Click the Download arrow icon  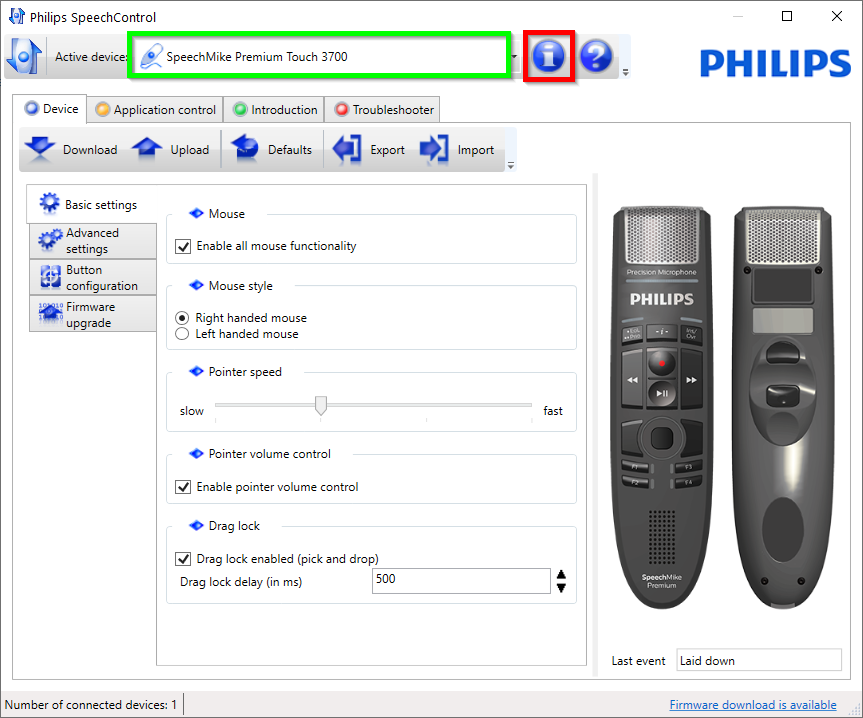(40, 149)
